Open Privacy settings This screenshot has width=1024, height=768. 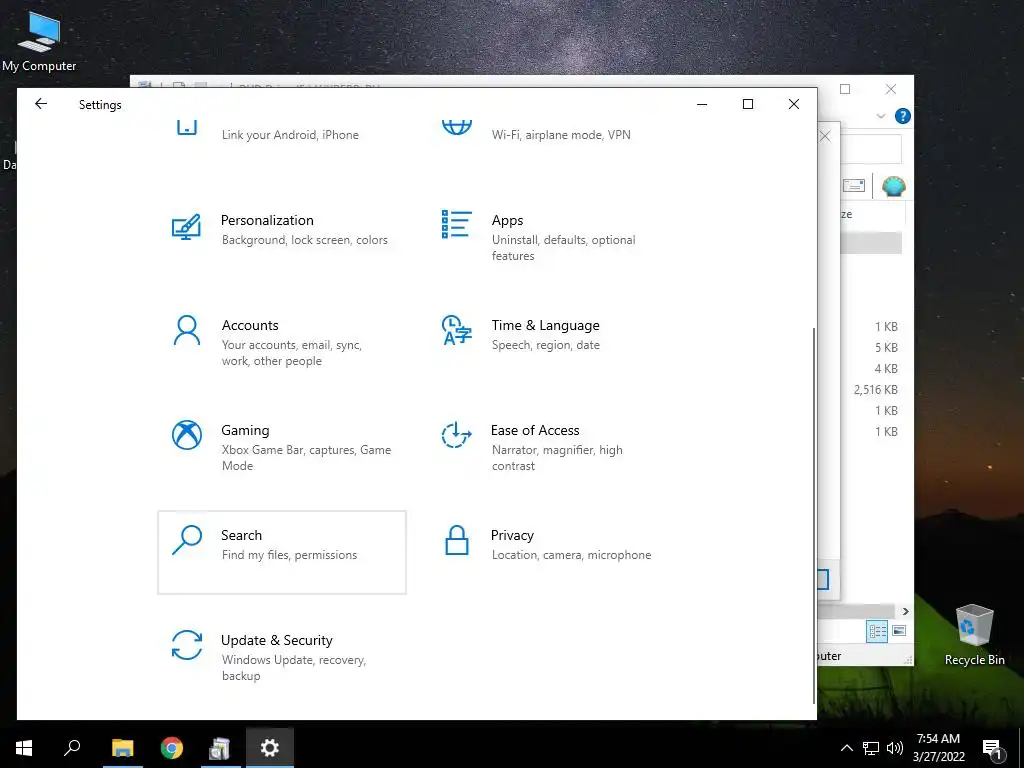tap(552, 552)
